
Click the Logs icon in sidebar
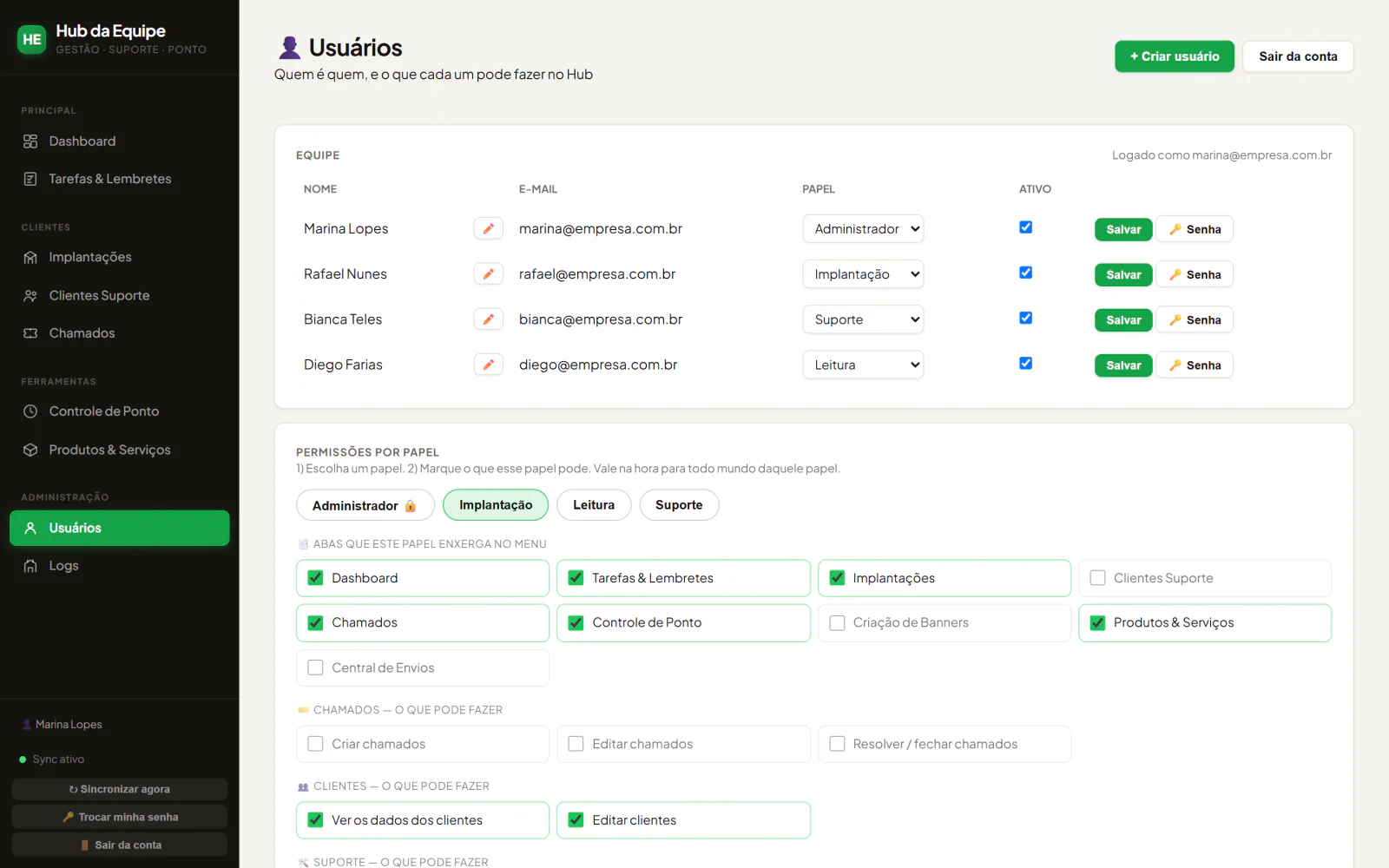coord(30,566)
